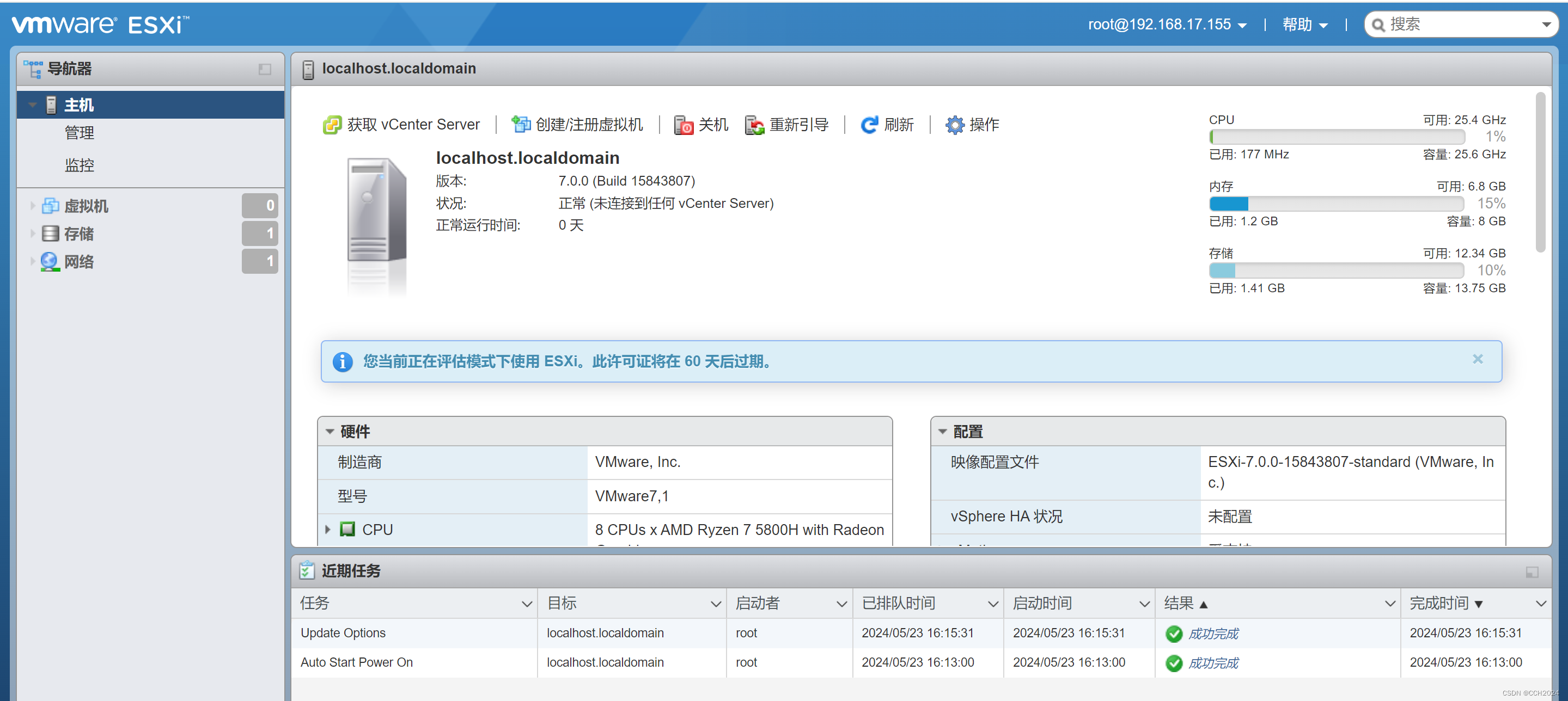Viewport: 1568px width, 701px height.
Task: Select 管理 under host in navigator
Action: pos(79,133)
